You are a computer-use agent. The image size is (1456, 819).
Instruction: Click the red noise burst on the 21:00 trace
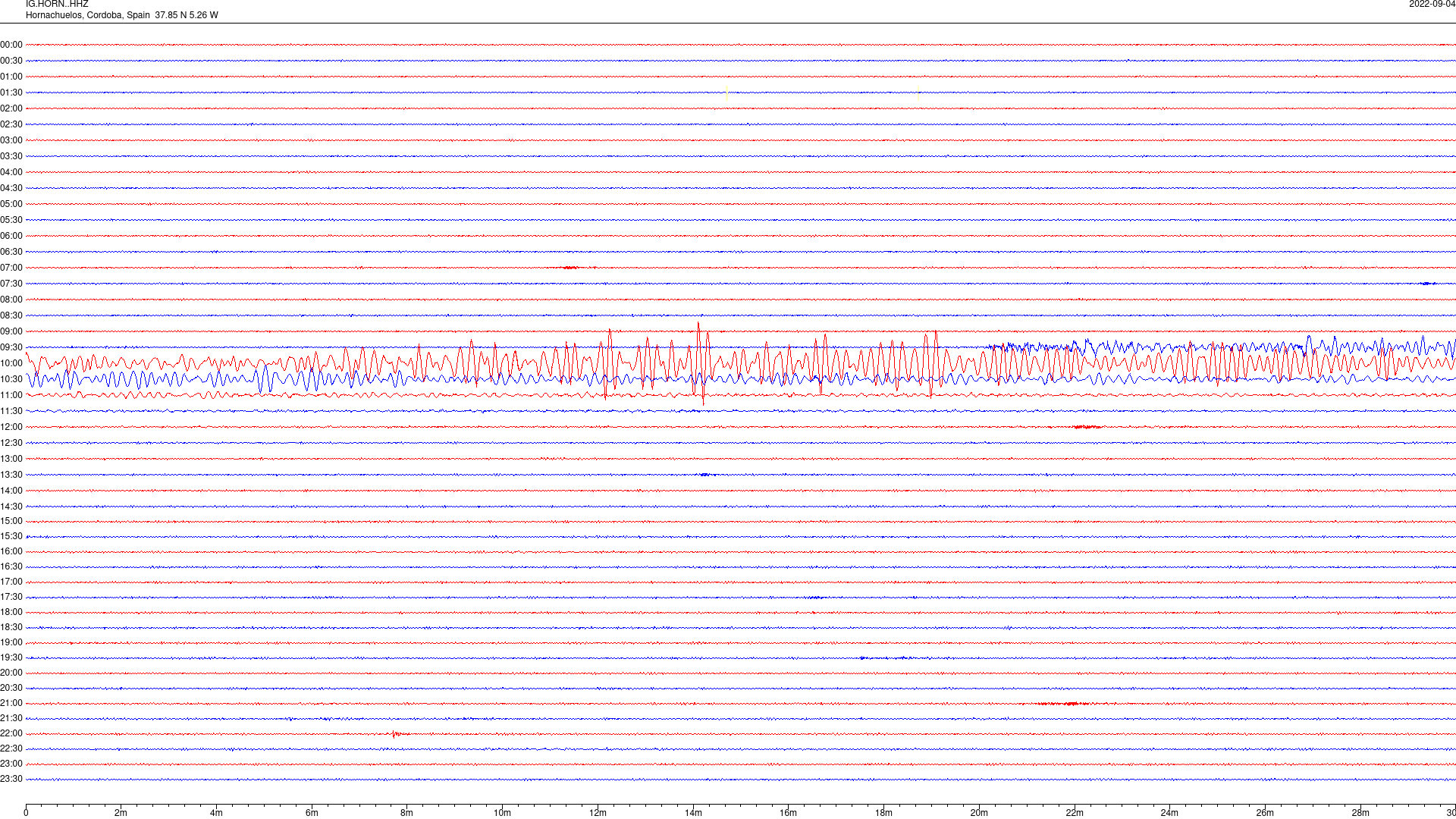pos(1065,704)
